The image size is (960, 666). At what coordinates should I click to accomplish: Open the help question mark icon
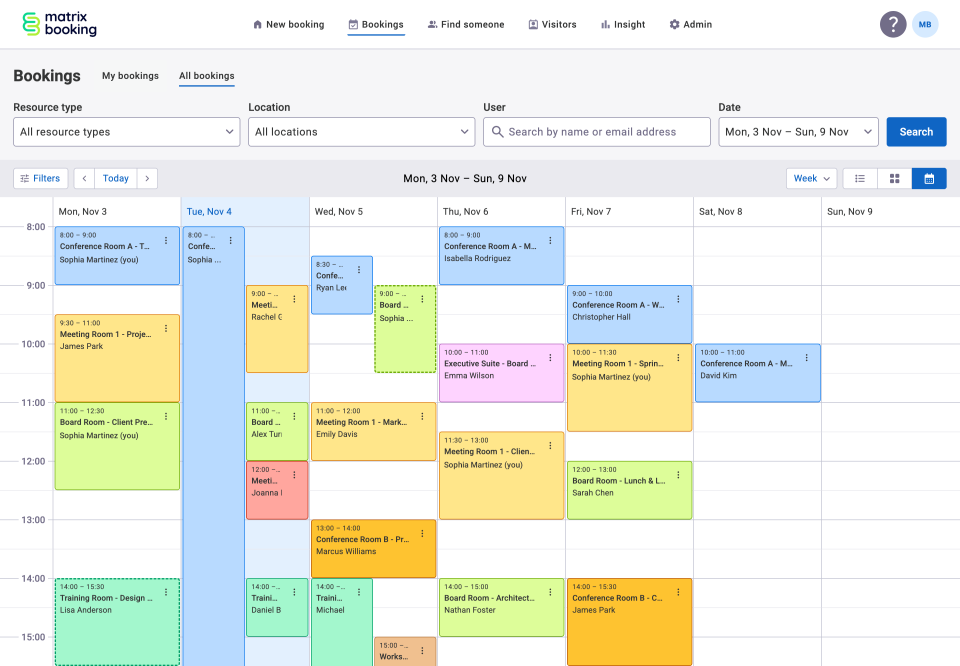893,24
